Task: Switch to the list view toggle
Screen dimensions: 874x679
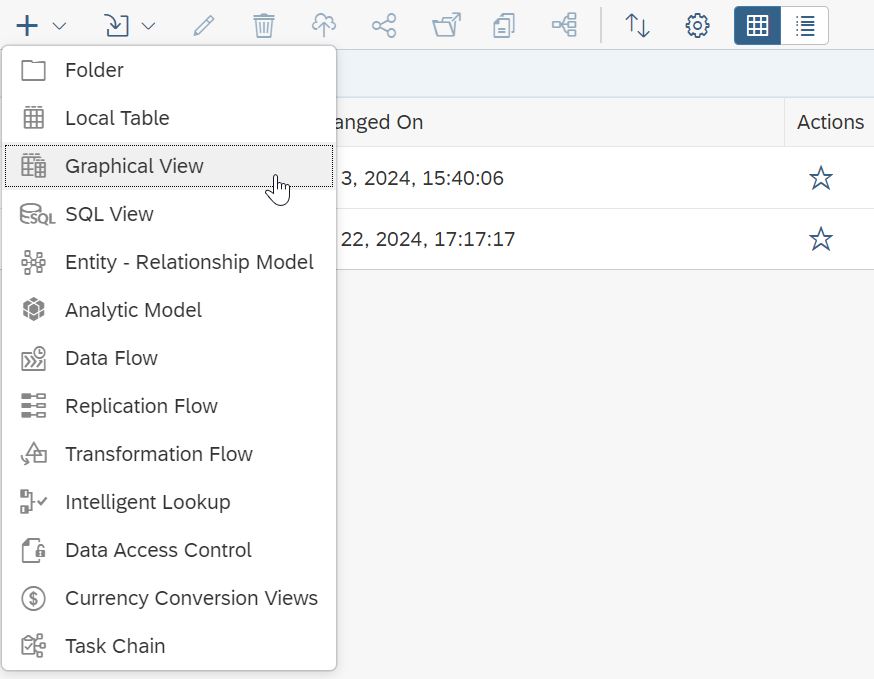Action: pos(804,25)
